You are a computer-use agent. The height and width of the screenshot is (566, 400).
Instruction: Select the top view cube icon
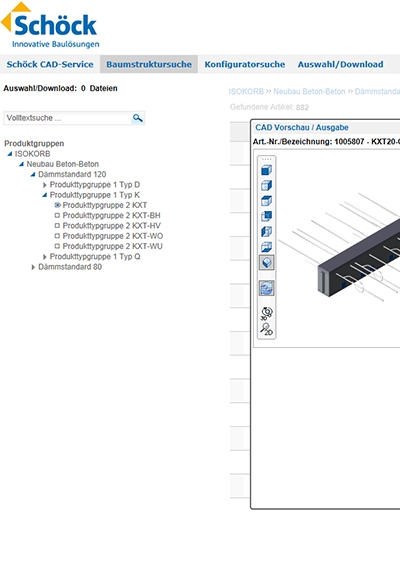coord(266,201)
